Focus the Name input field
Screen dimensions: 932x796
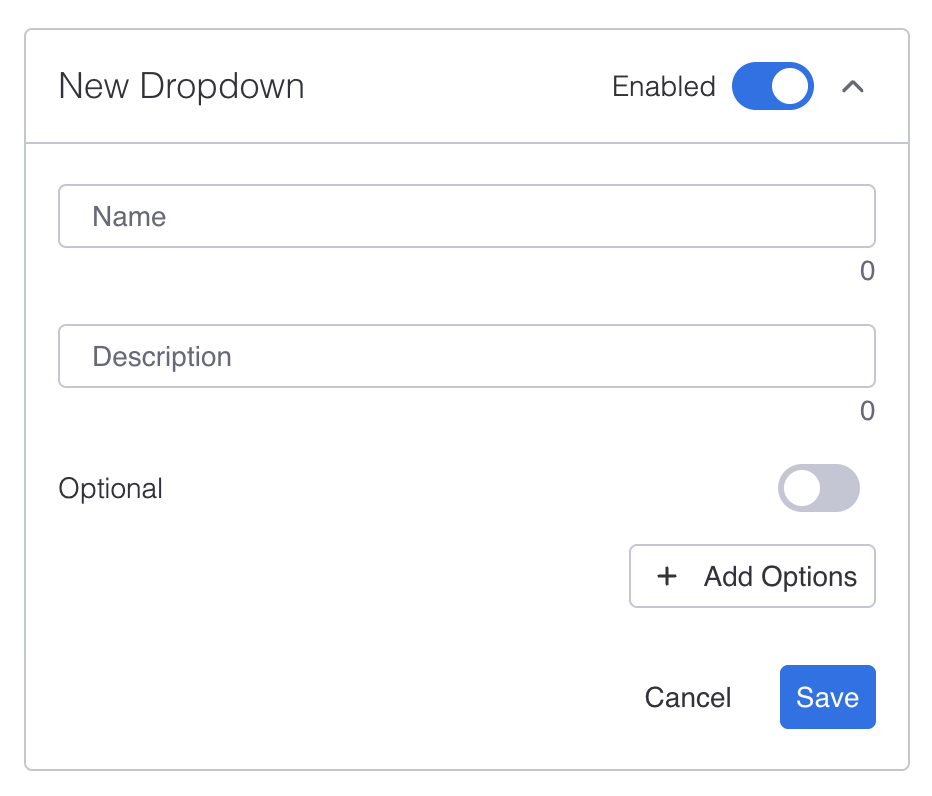pos(467,216)
